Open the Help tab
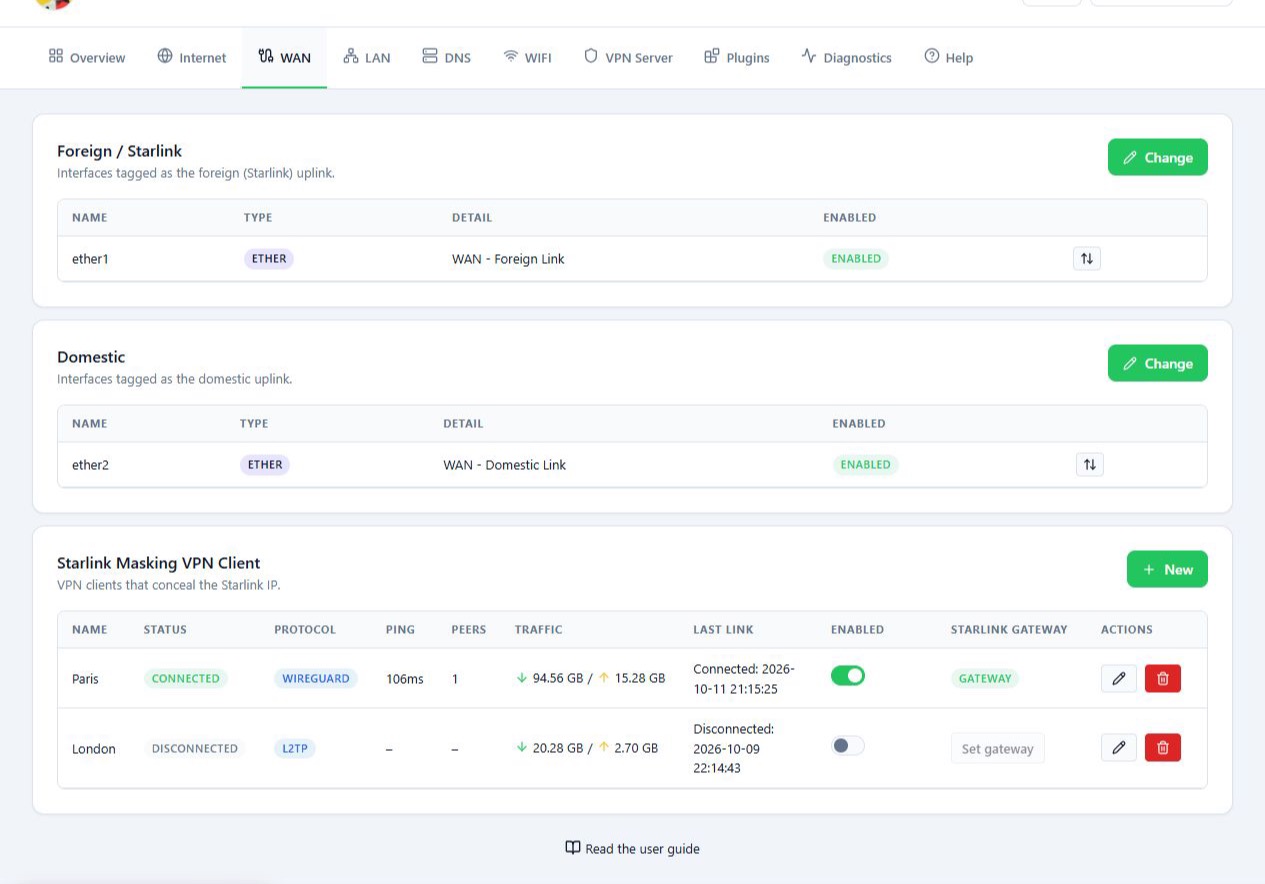Viewport: 1265px width, 884px height. [x=948, y=57]
